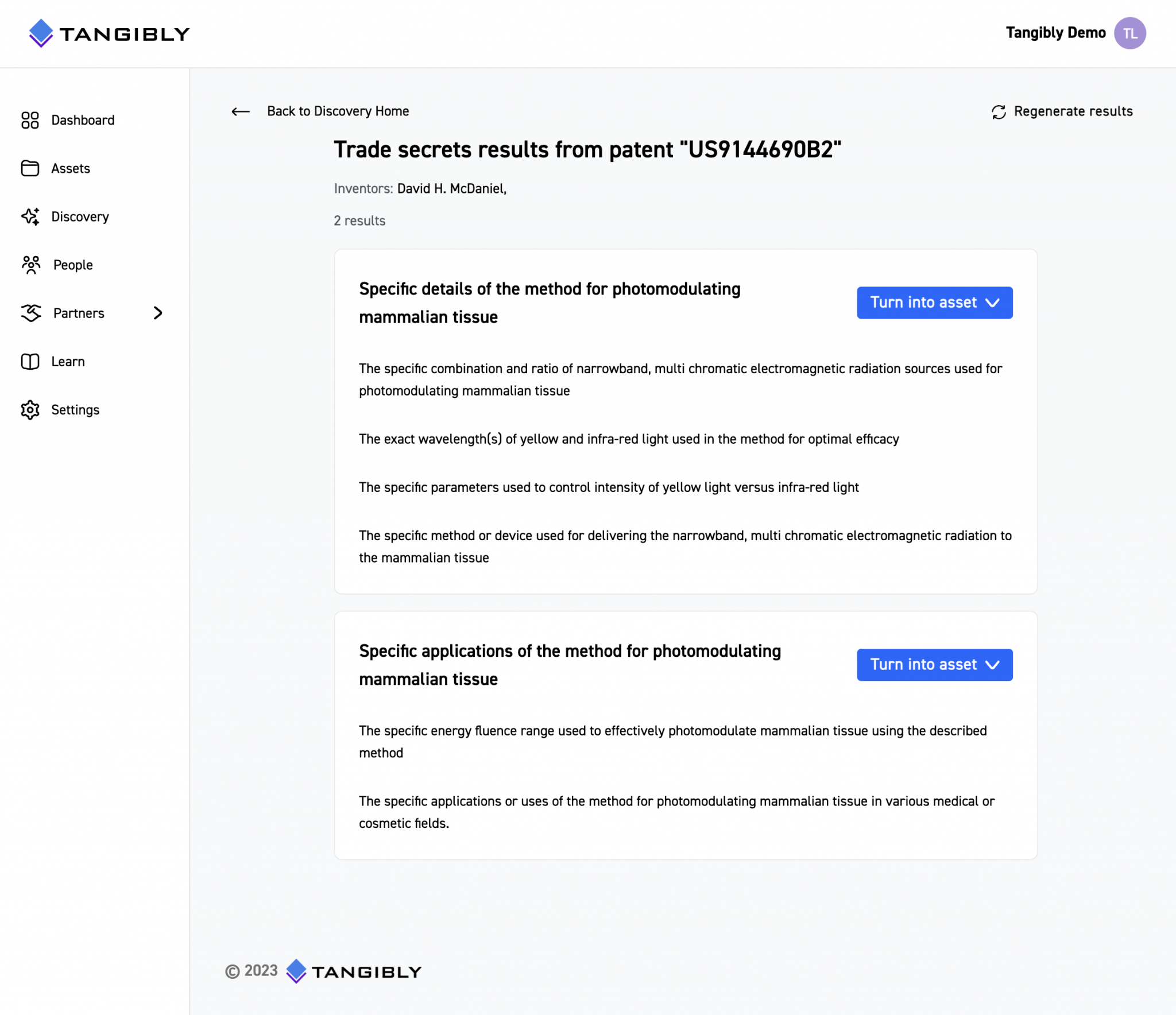Viewport: 1176px width, 1015px height.
Task: Click the Tangibly logo in header
Action: (109, 33)
